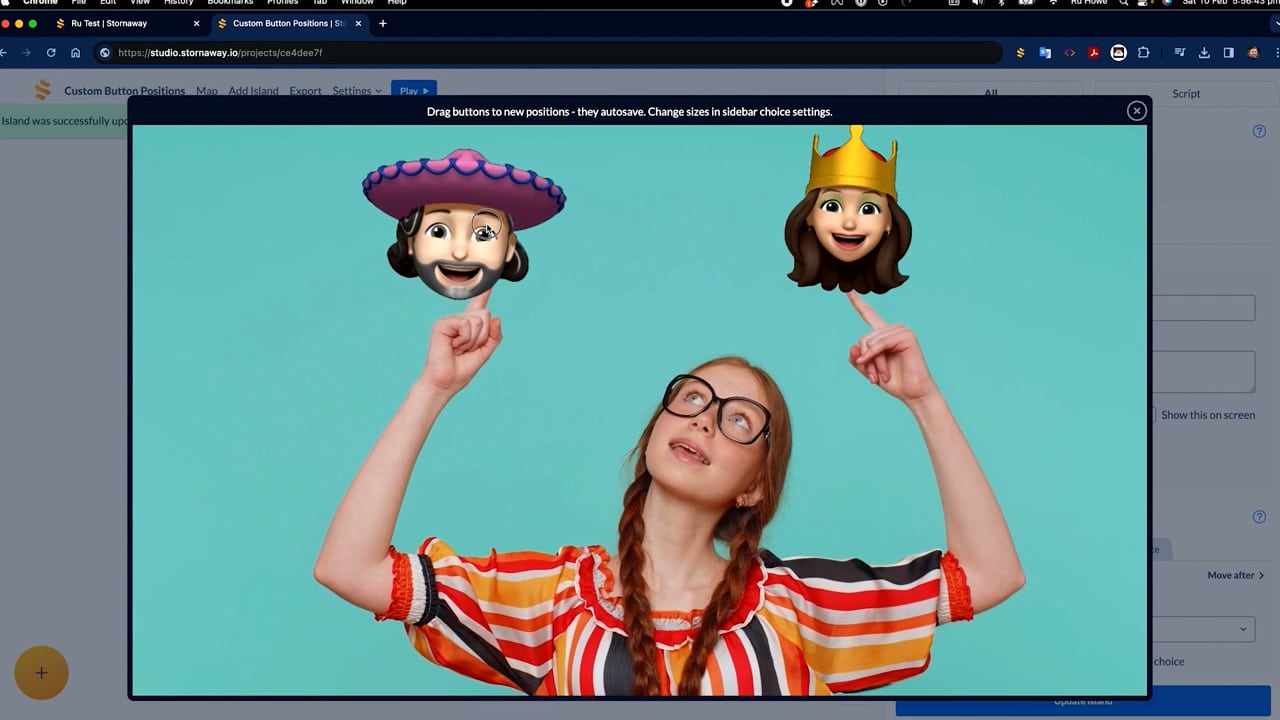The width and height of the screenshot is (1280, 720).
Task: Click the browser forward arrow
Action: 26,53
